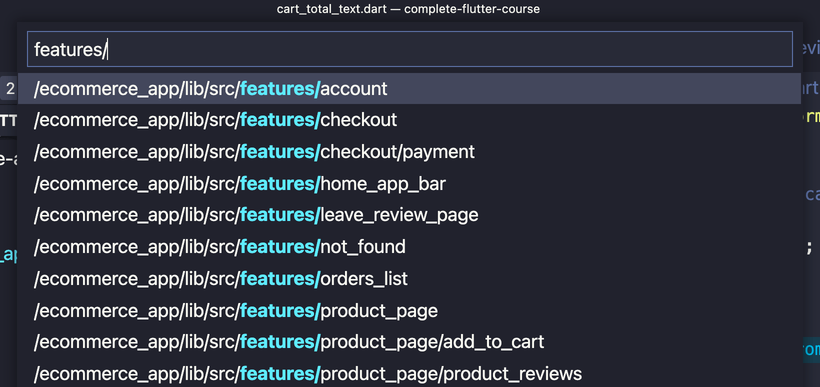
Task: Choose the features/not_found result
Action: [x=409, y=247]
